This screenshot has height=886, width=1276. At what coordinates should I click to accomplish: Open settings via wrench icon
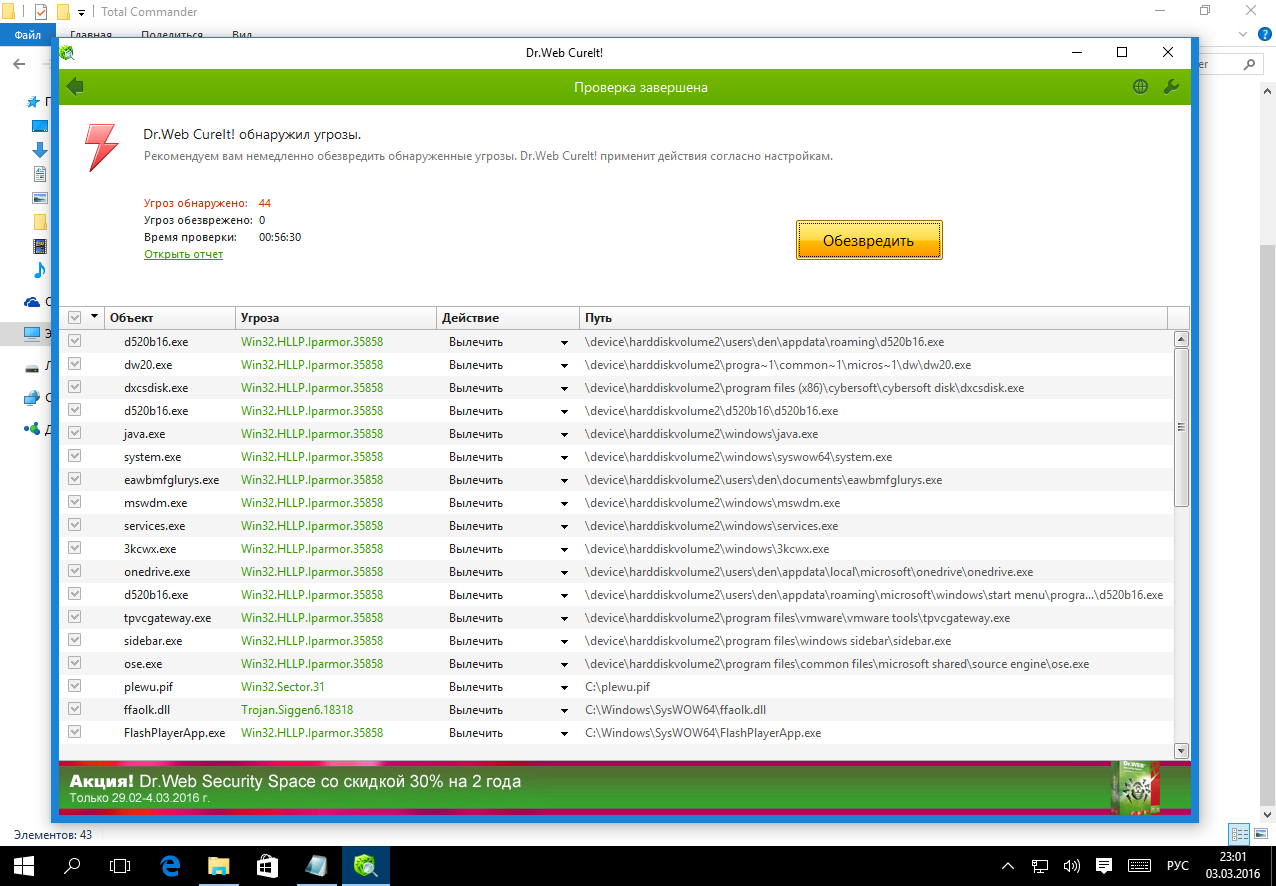pyautogui.click(x=1171, y=87)
